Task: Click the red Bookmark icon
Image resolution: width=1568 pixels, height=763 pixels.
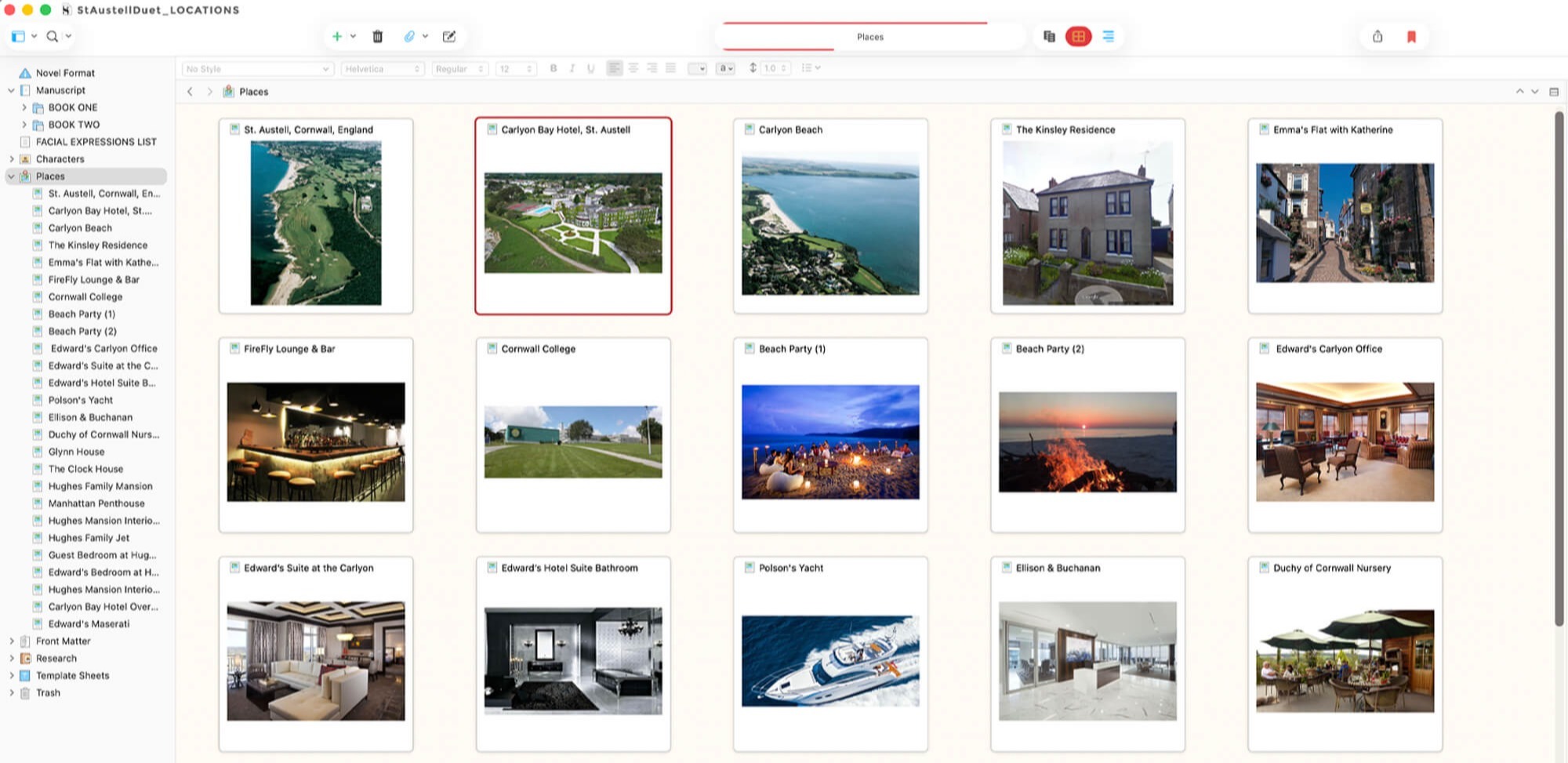Action: [x=1411, y=37]
